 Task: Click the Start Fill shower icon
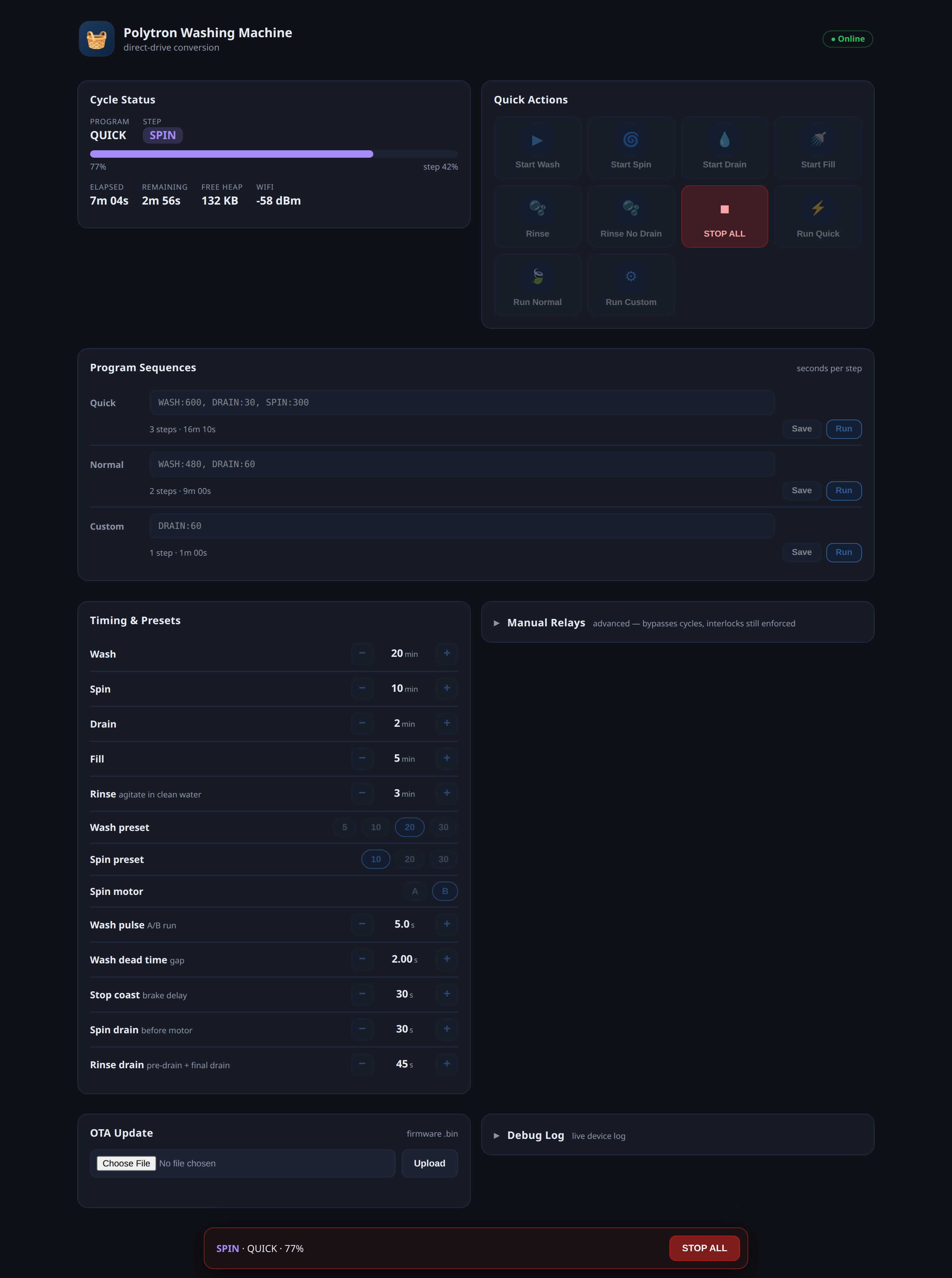pos(818,140)
